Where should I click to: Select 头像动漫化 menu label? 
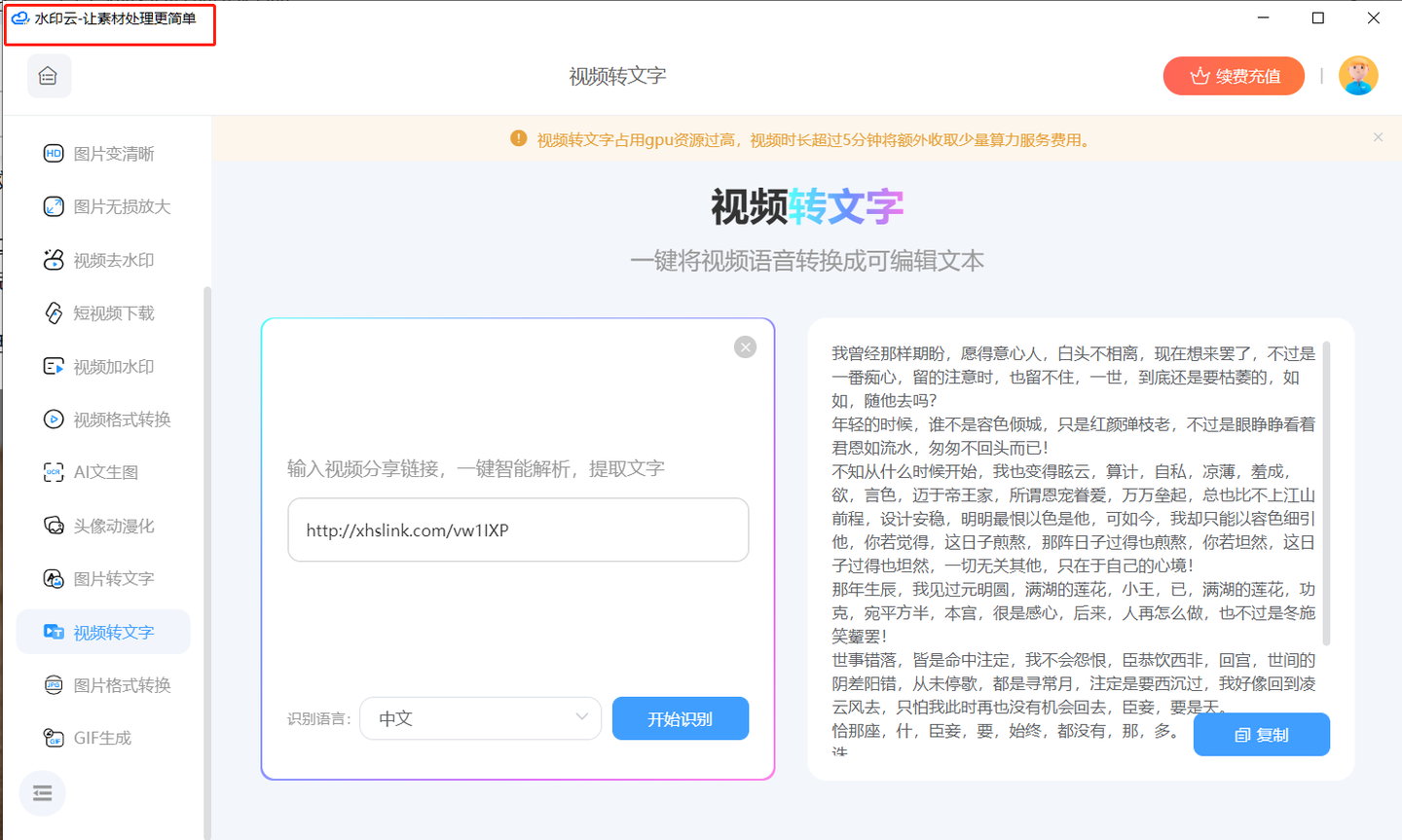pyautogui.click(x=114, y=526)
